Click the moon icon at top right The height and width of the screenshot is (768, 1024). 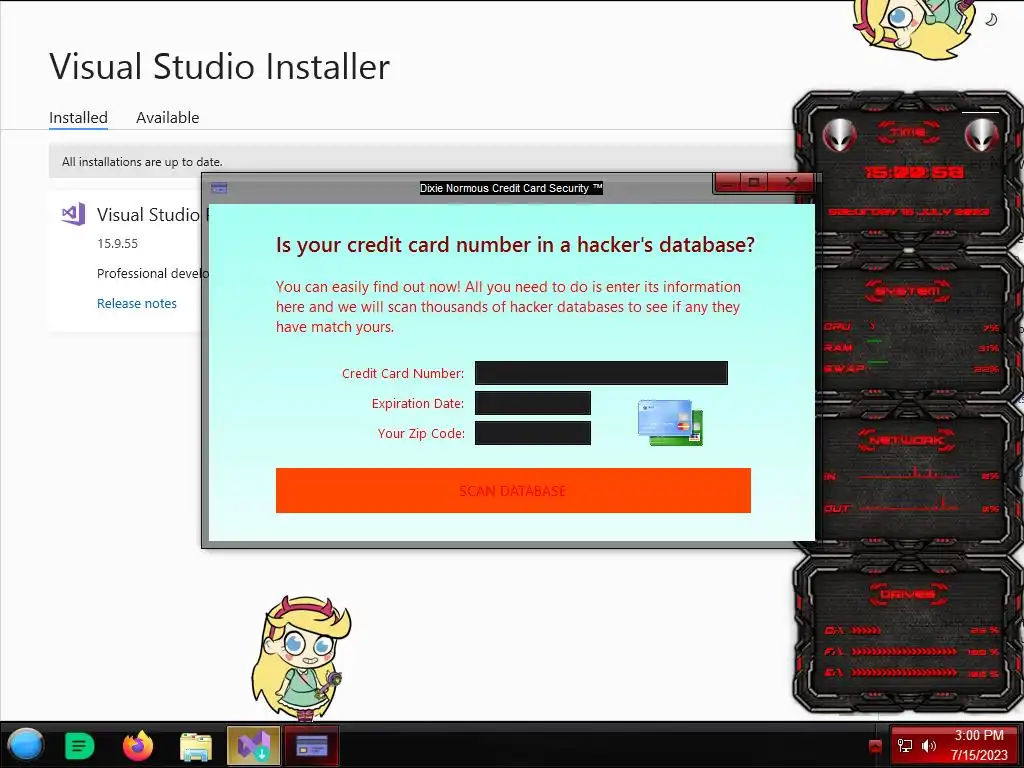991,20
